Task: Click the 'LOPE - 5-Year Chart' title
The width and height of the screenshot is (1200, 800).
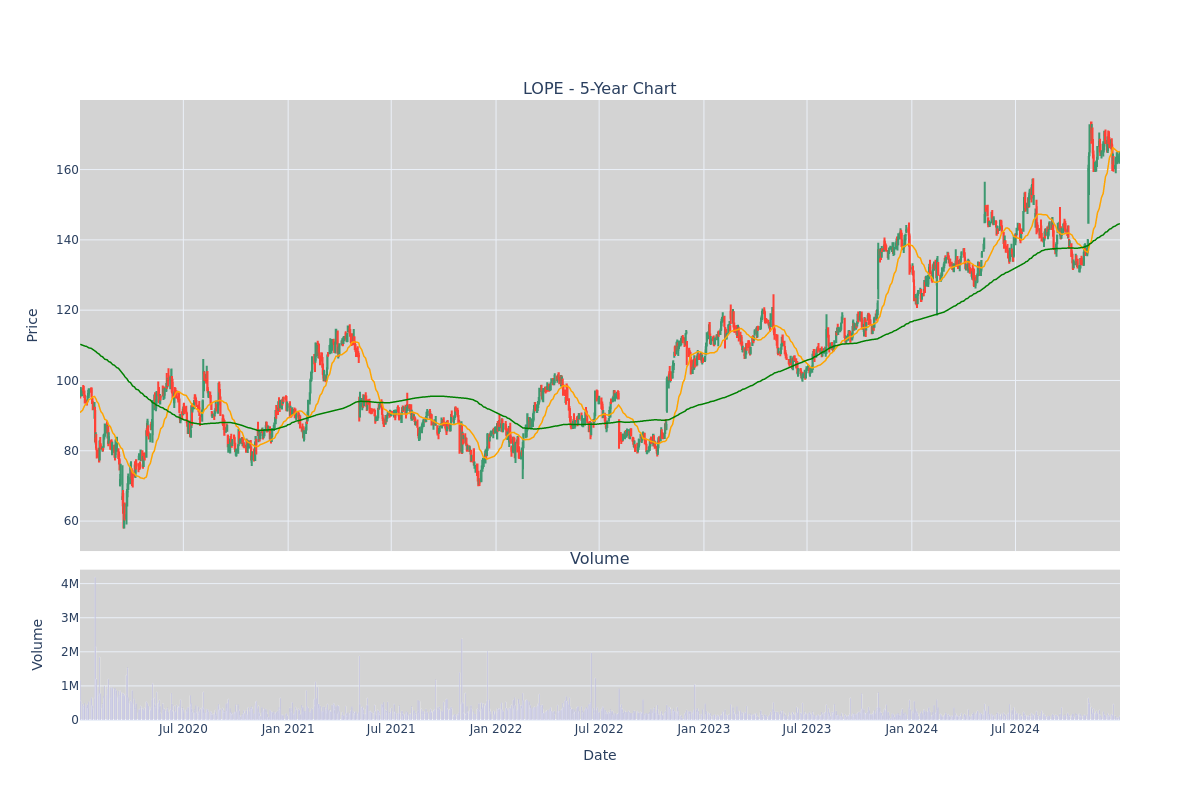Action: (x=599, y=89)
